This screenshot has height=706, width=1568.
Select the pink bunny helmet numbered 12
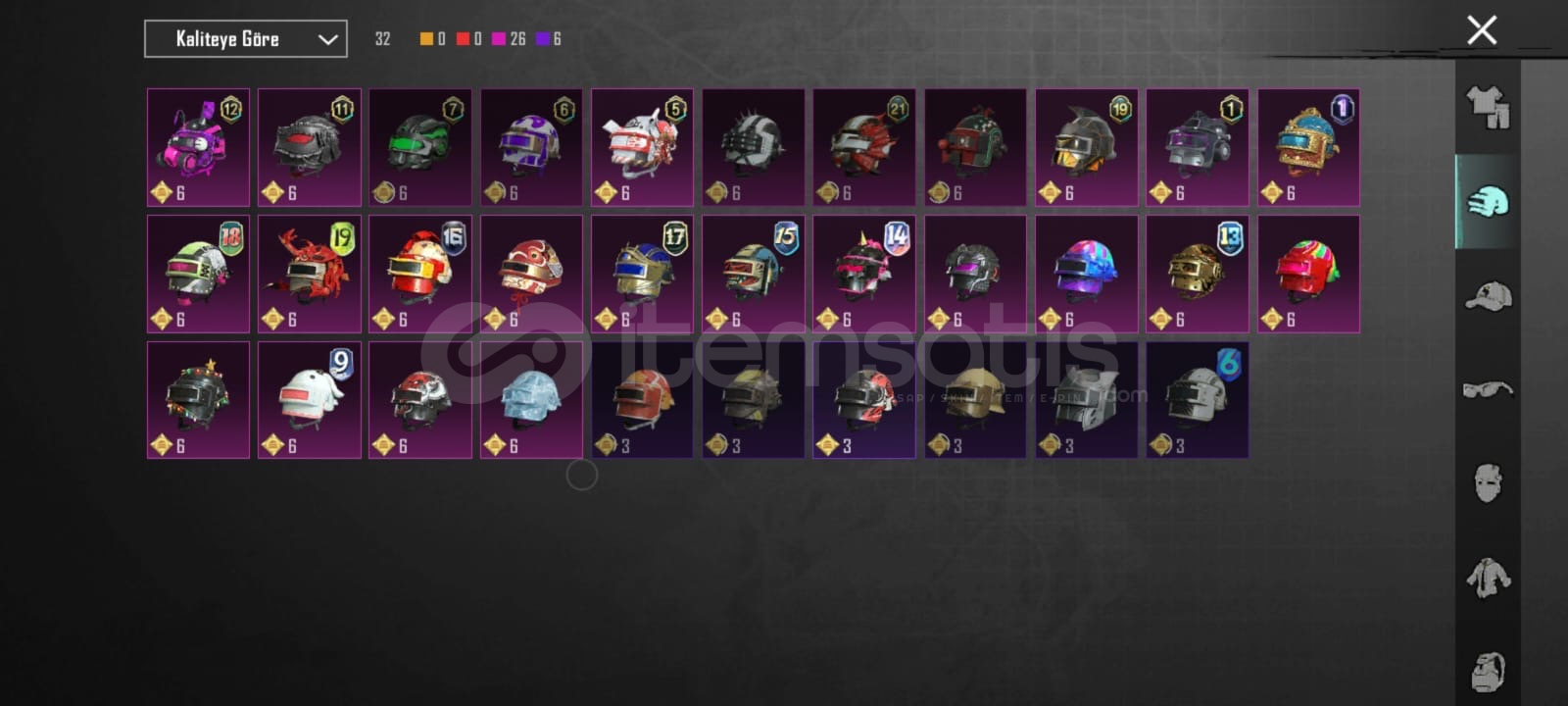[198, 147]
